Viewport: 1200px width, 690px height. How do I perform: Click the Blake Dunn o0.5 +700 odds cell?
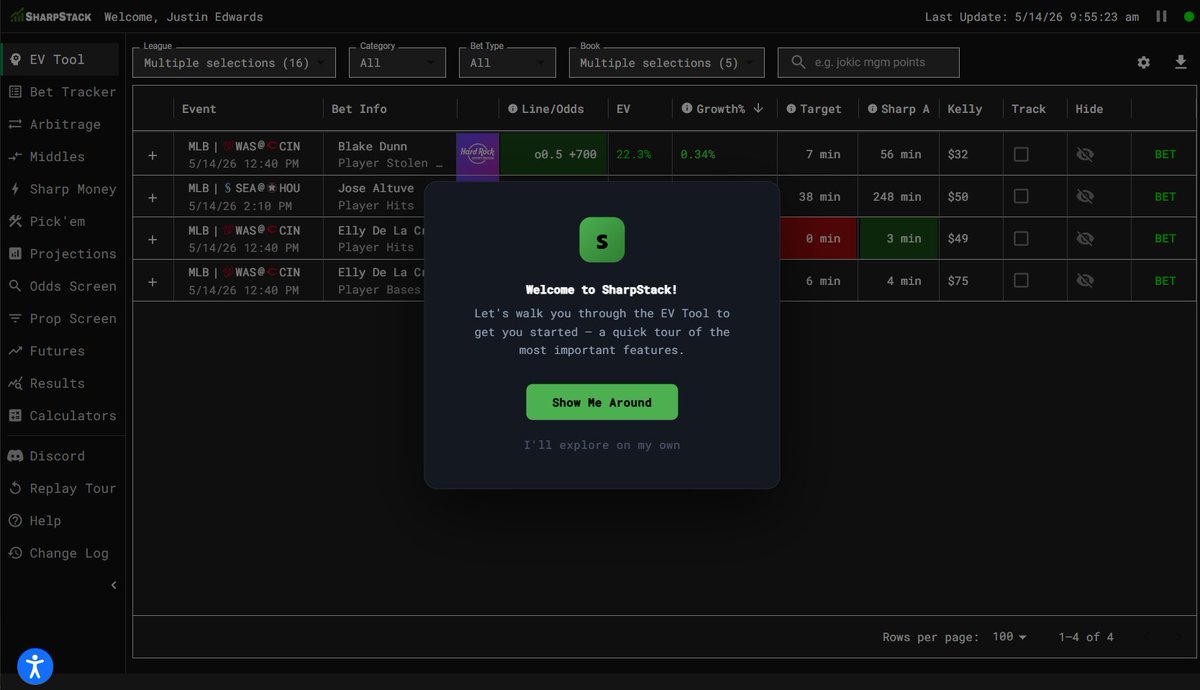pyautogui.click(x=553, y=154)
